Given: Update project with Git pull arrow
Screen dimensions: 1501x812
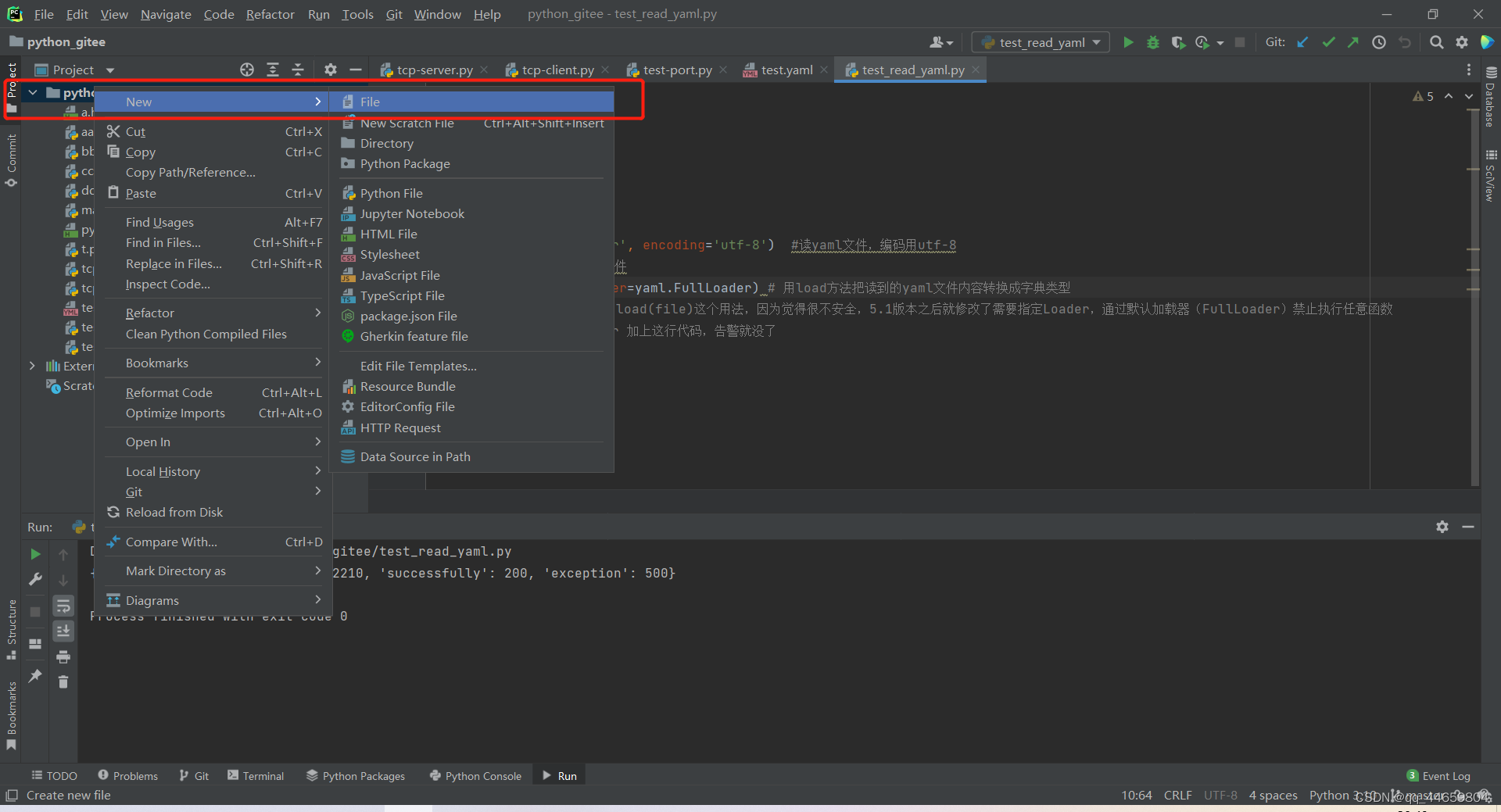Looking at the screenshot, I should [x=1302, y=42].
